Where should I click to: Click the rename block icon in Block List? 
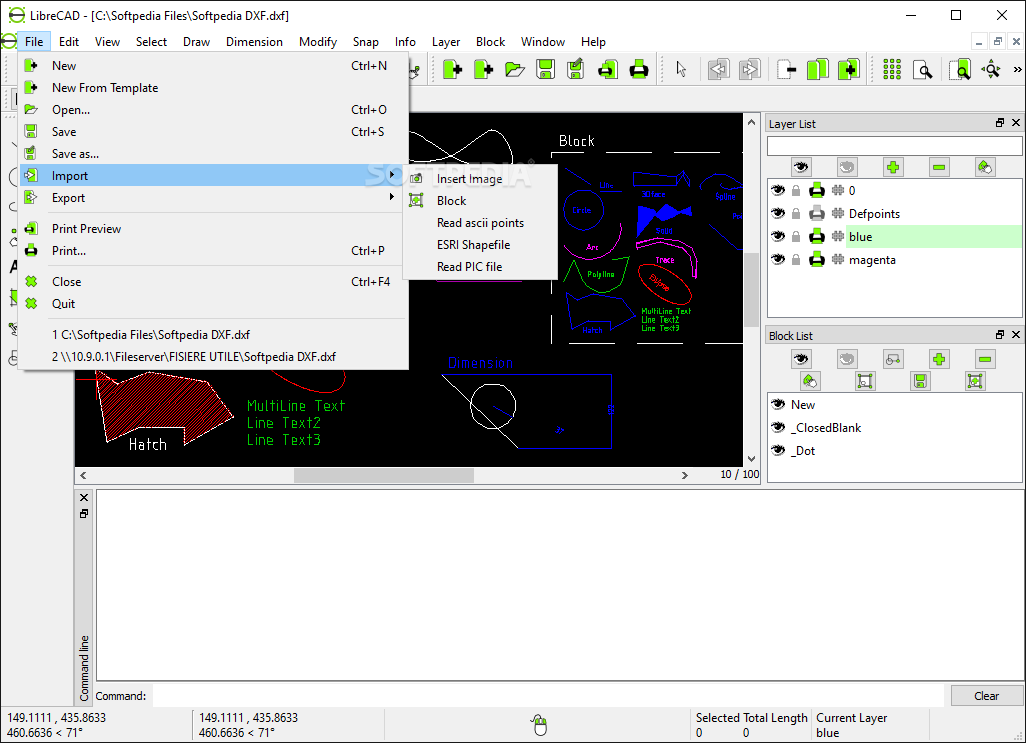[810, 381]
